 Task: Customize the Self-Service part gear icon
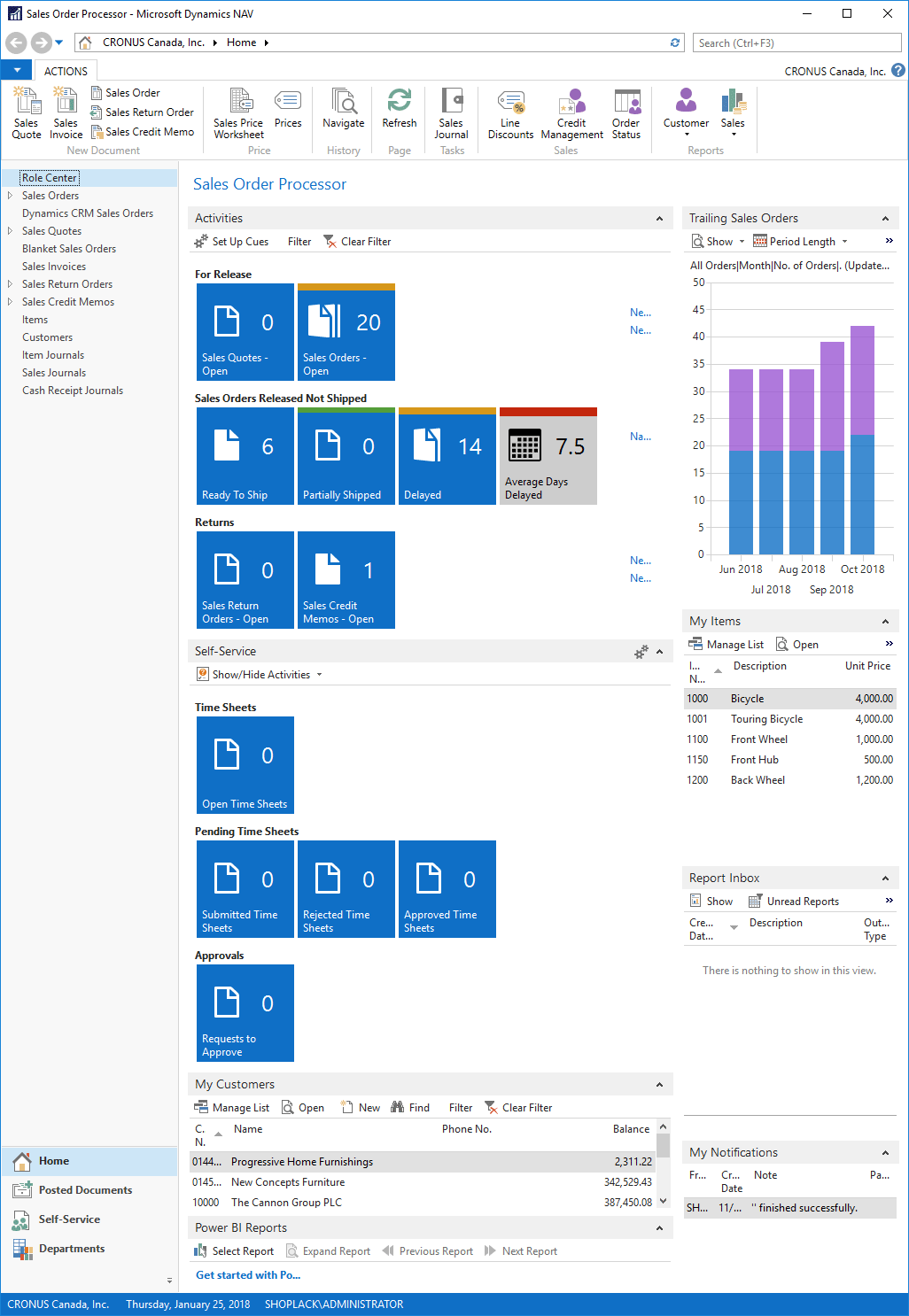click(641, 652)
